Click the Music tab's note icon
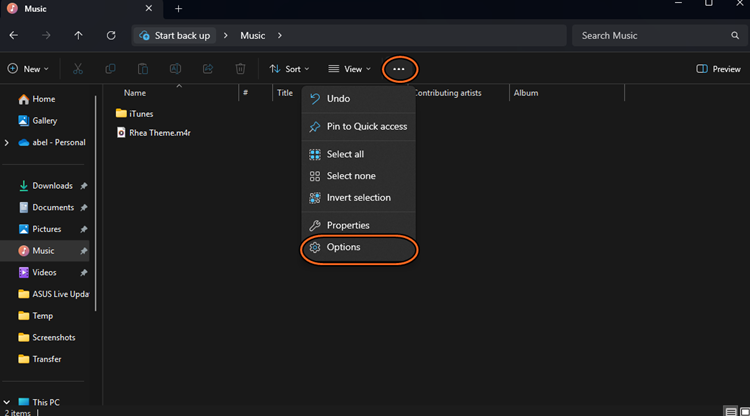This screenshot has width=750, height=416. tap(12, 9)
